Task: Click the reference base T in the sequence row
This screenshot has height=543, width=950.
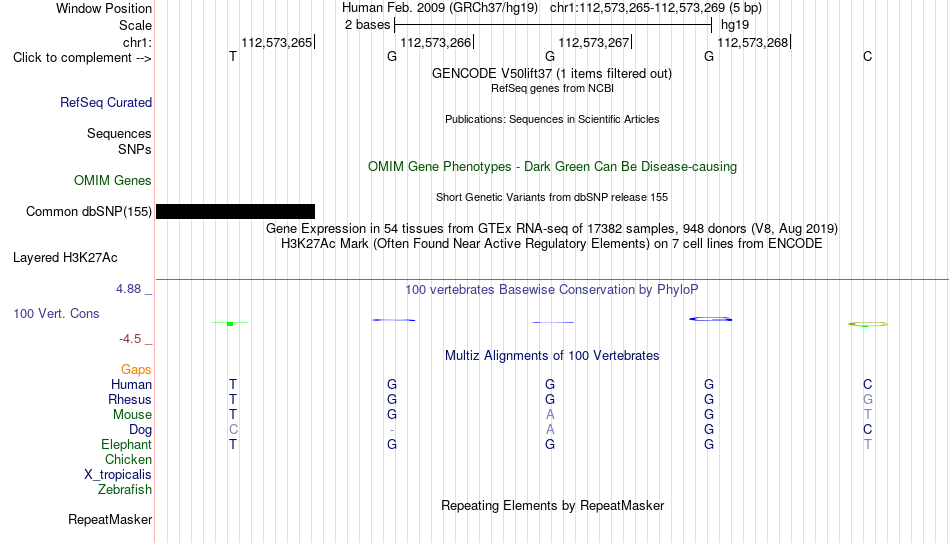Action: coord(233,56)
